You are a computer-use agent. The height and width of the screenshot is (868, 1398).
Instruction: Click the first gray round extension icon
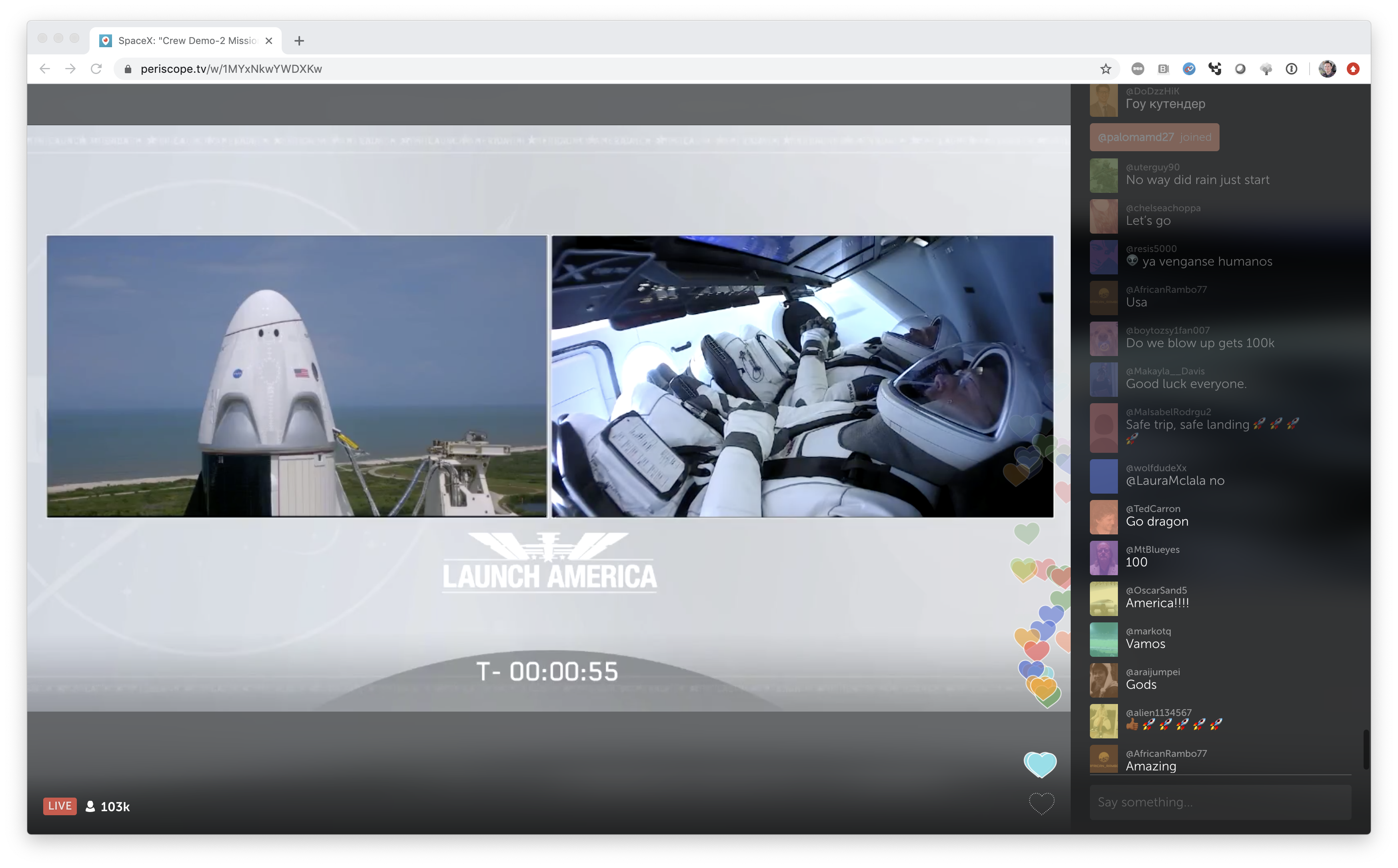pyautogui.click(x=1138, y=69)
